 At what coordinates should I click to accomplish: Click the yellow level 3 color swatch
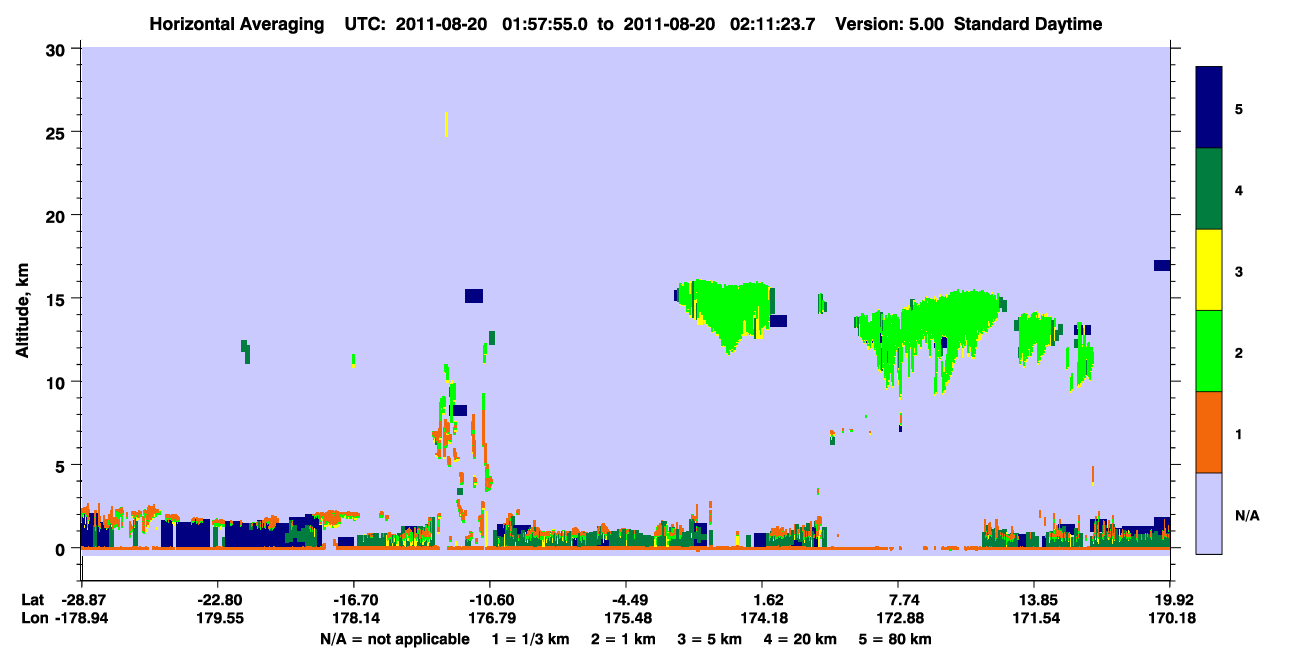1209,270
